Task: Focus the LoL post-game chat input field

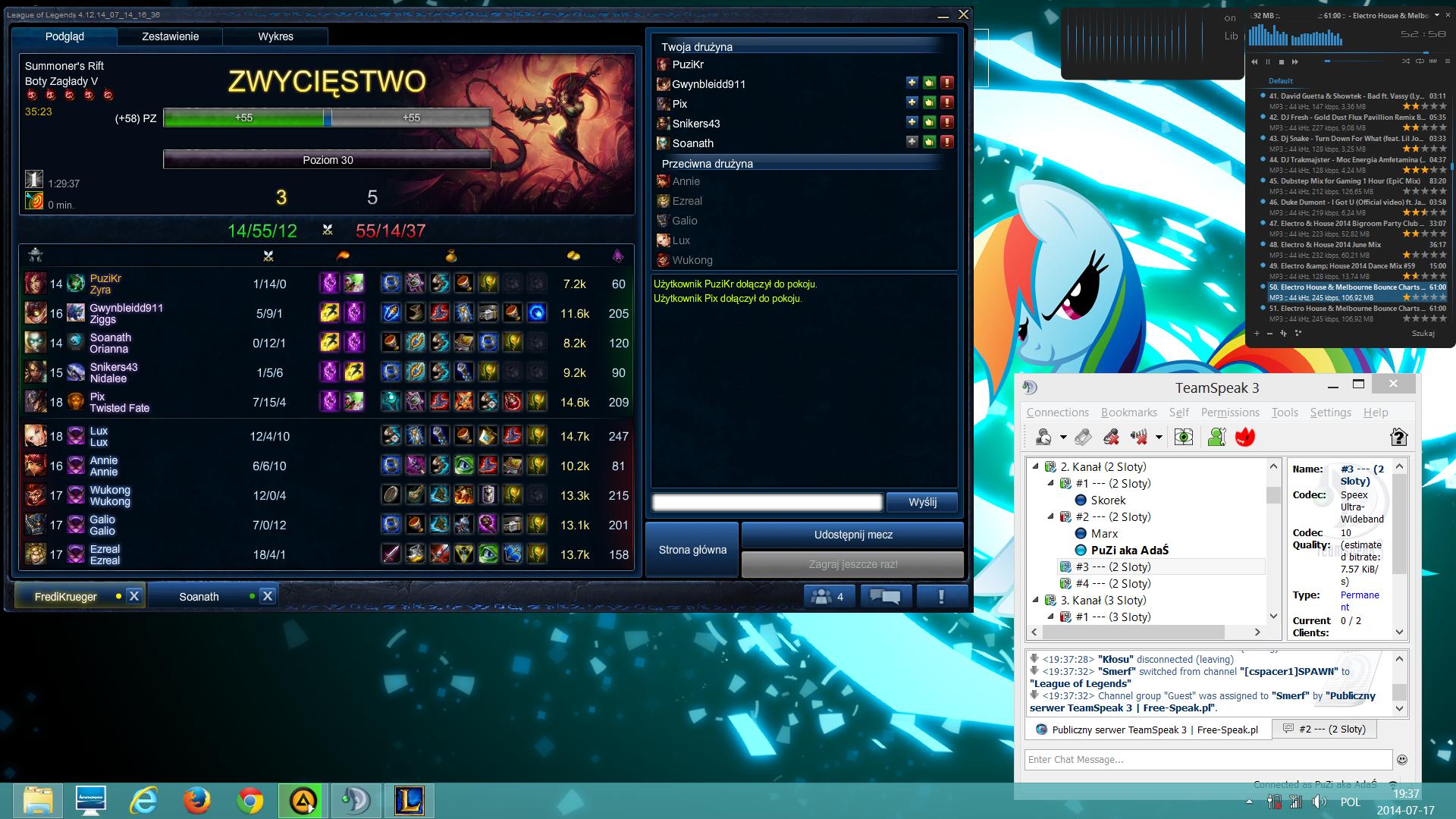Action: (767, 502)
